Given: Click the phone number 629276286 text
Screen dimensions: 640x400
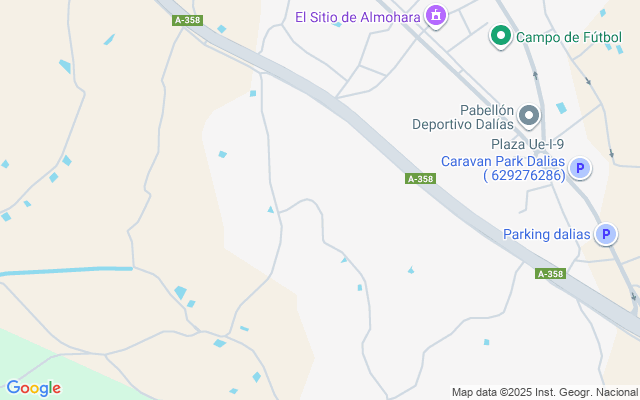Looking at the screenshot, I should click(524, 175).
